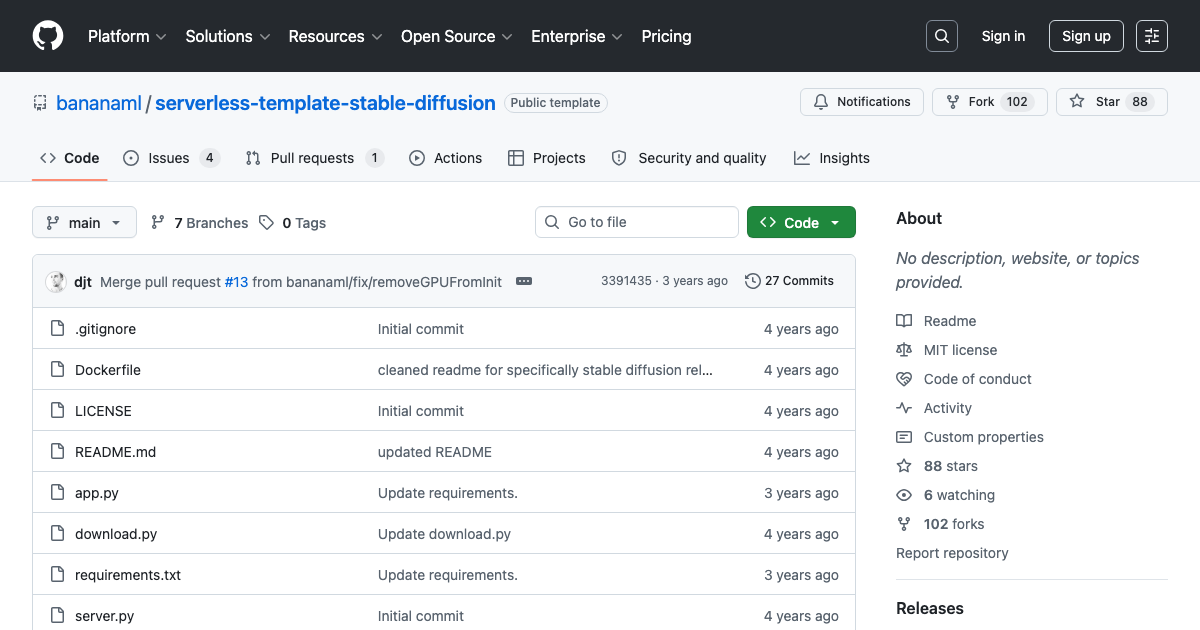The width and height of the screenshot is (1200, 630).
Task: Open the bananaml owner link
Action: pos(98,103)
